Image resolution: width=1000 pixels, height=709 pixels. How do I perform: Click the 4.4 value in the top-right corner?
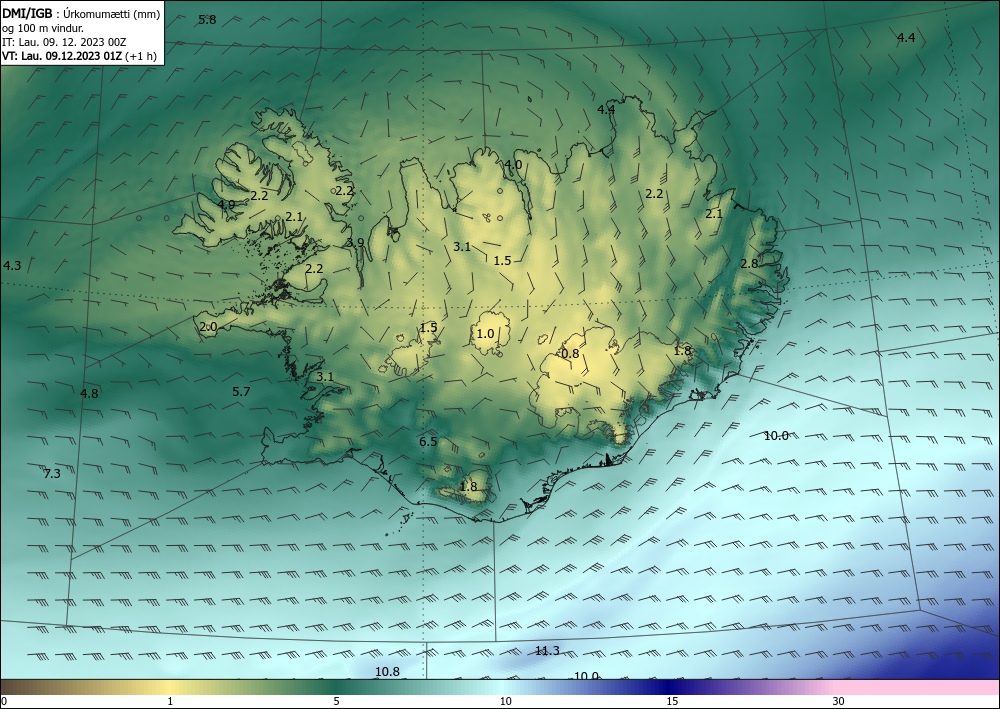click(x=906, y=38)
